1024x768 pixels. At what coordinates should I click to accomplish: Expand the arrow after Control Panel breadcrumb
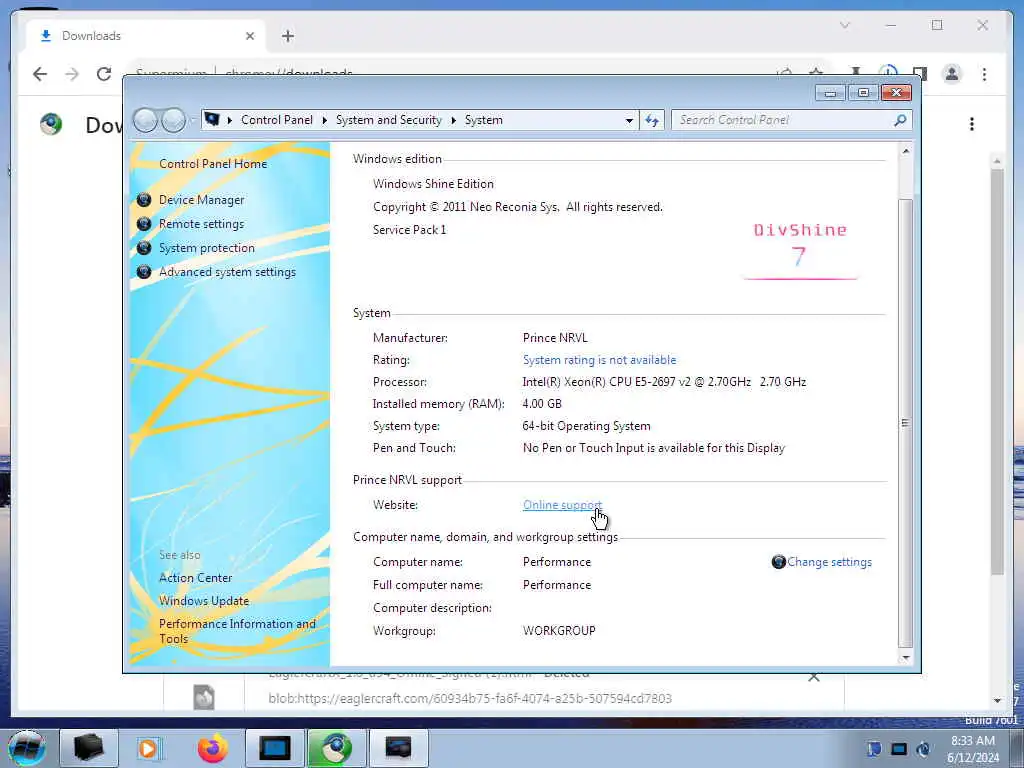point(325,120)
